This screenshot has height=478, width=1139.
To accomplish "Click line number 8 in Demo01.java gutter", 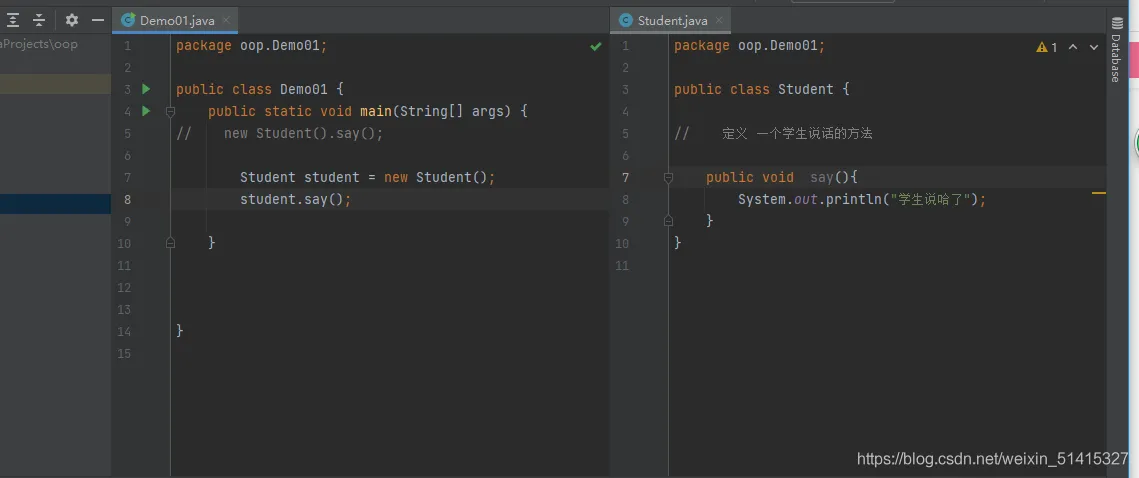I will [128, 199].
